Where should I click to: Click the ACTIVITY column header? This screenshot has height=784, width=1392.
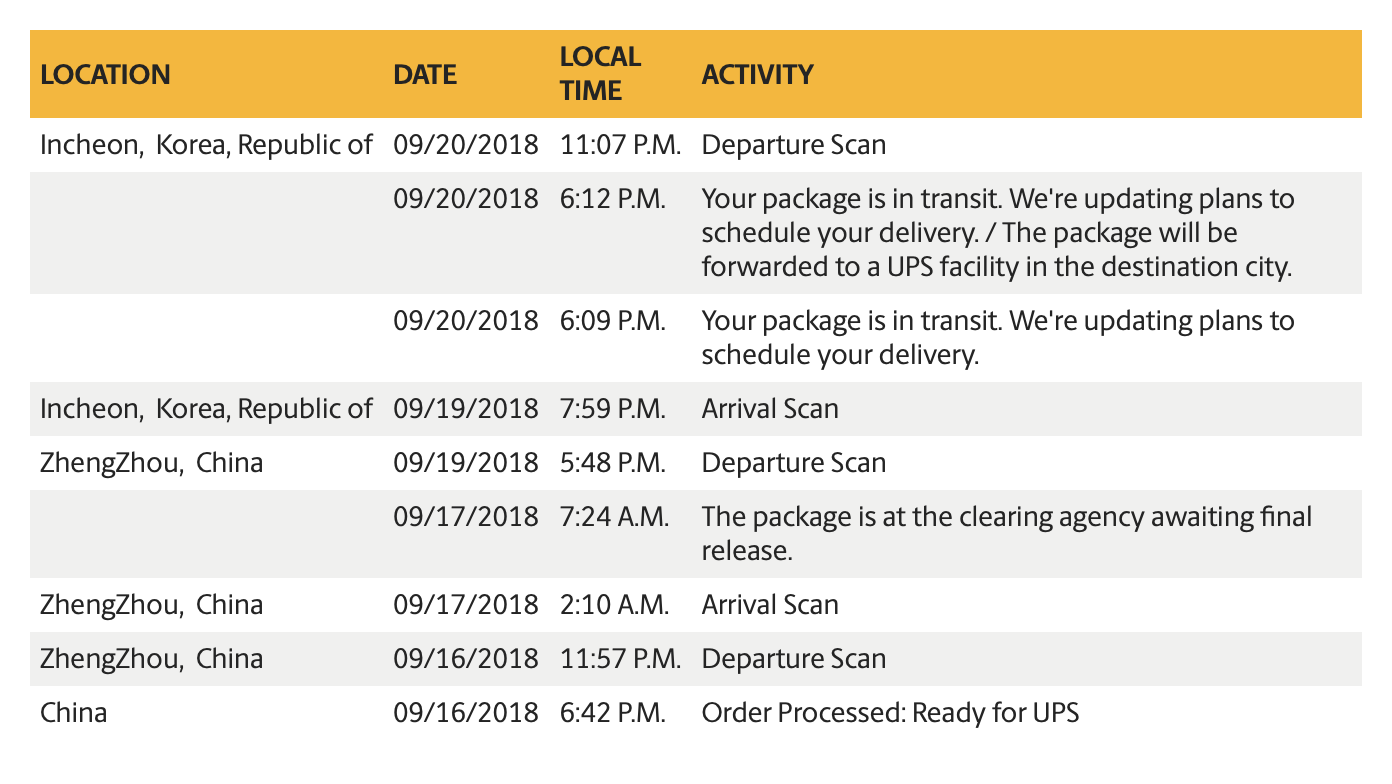coord(757,74)
